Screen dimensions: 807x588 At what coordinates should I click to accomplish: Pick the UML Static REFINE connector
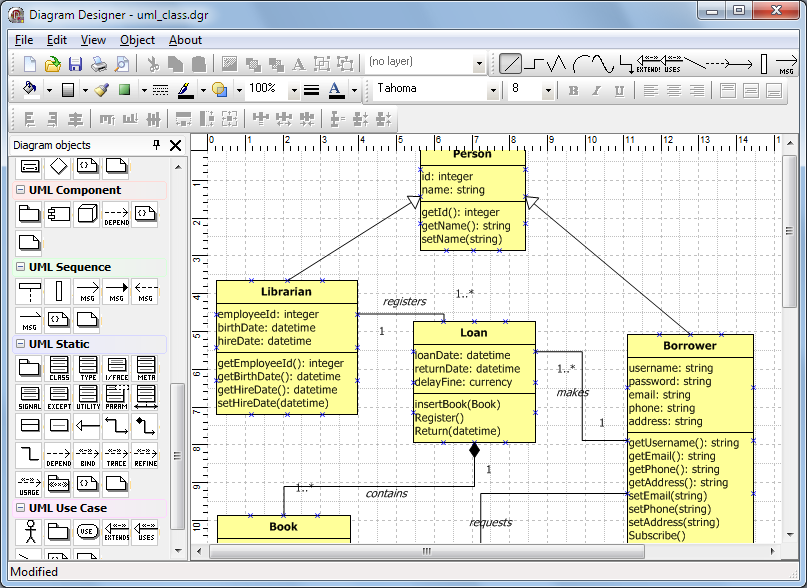(x=146, y=457)
